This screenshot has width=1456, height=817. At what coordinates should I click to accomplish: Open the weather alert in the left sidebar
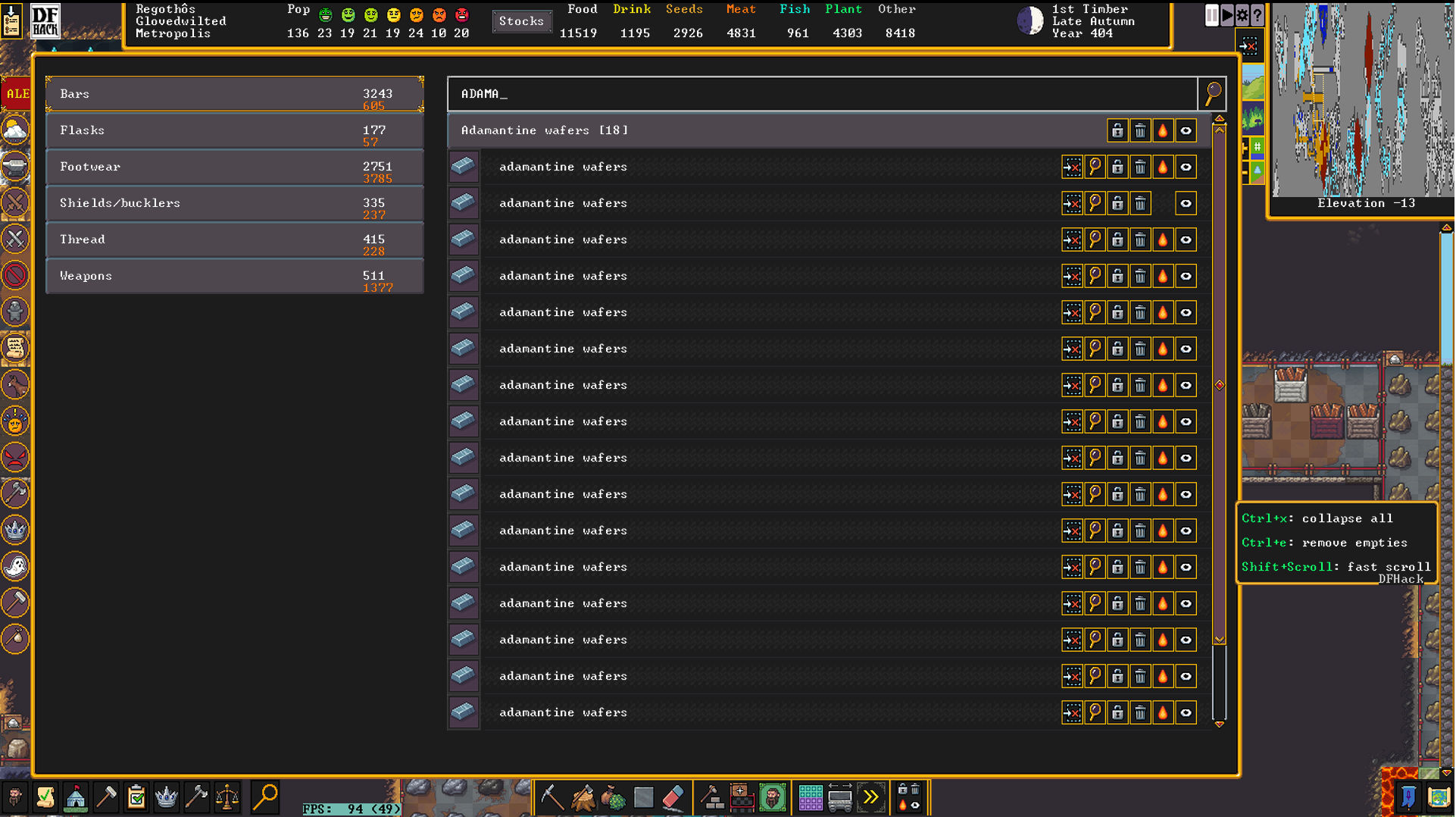tap(15, 130)
